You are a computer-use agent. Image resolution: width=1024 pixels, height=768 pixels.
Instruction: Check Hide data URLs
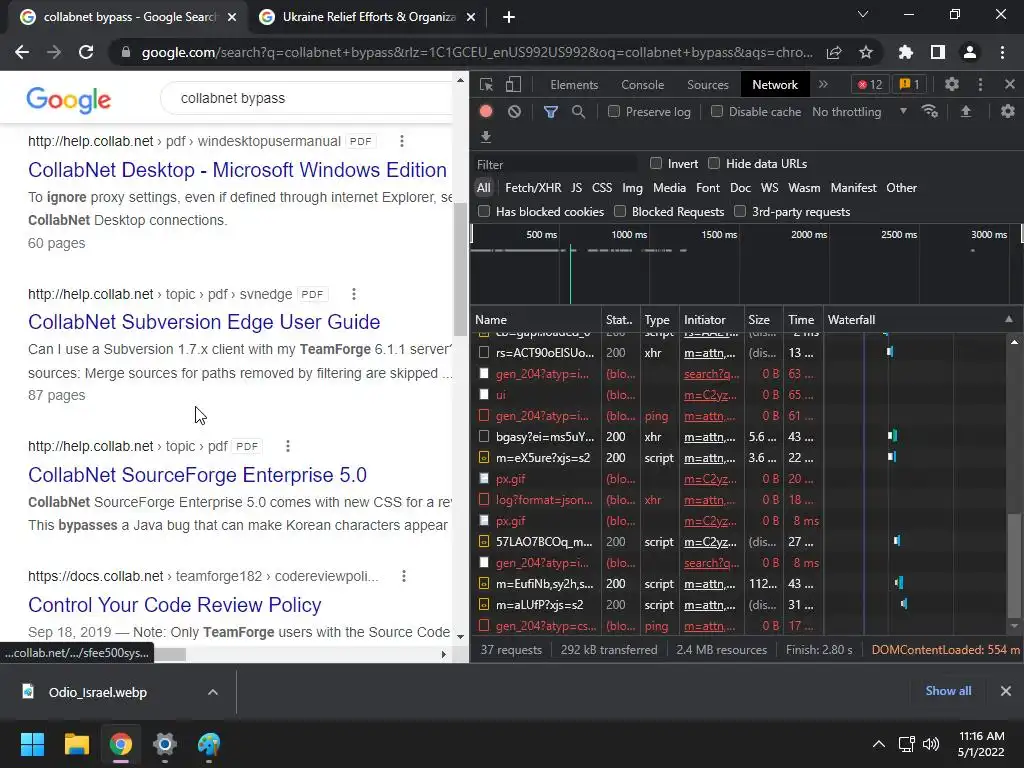point(714,163)
